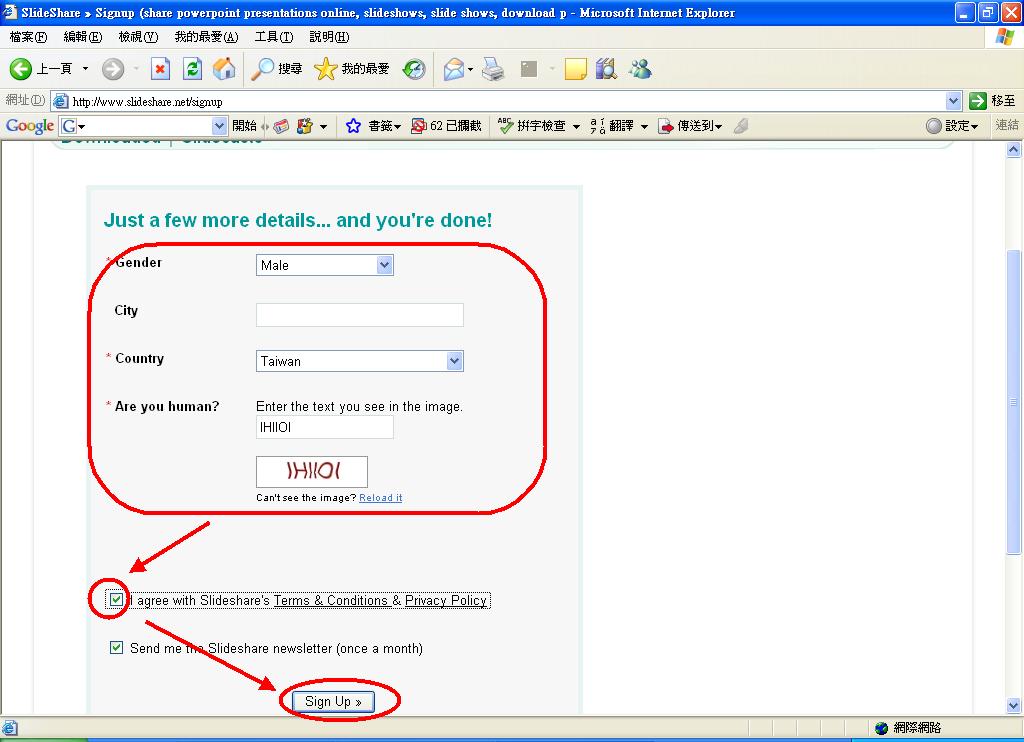Click the City text input field
The image size is (1024, 742).
pos(360,315)
